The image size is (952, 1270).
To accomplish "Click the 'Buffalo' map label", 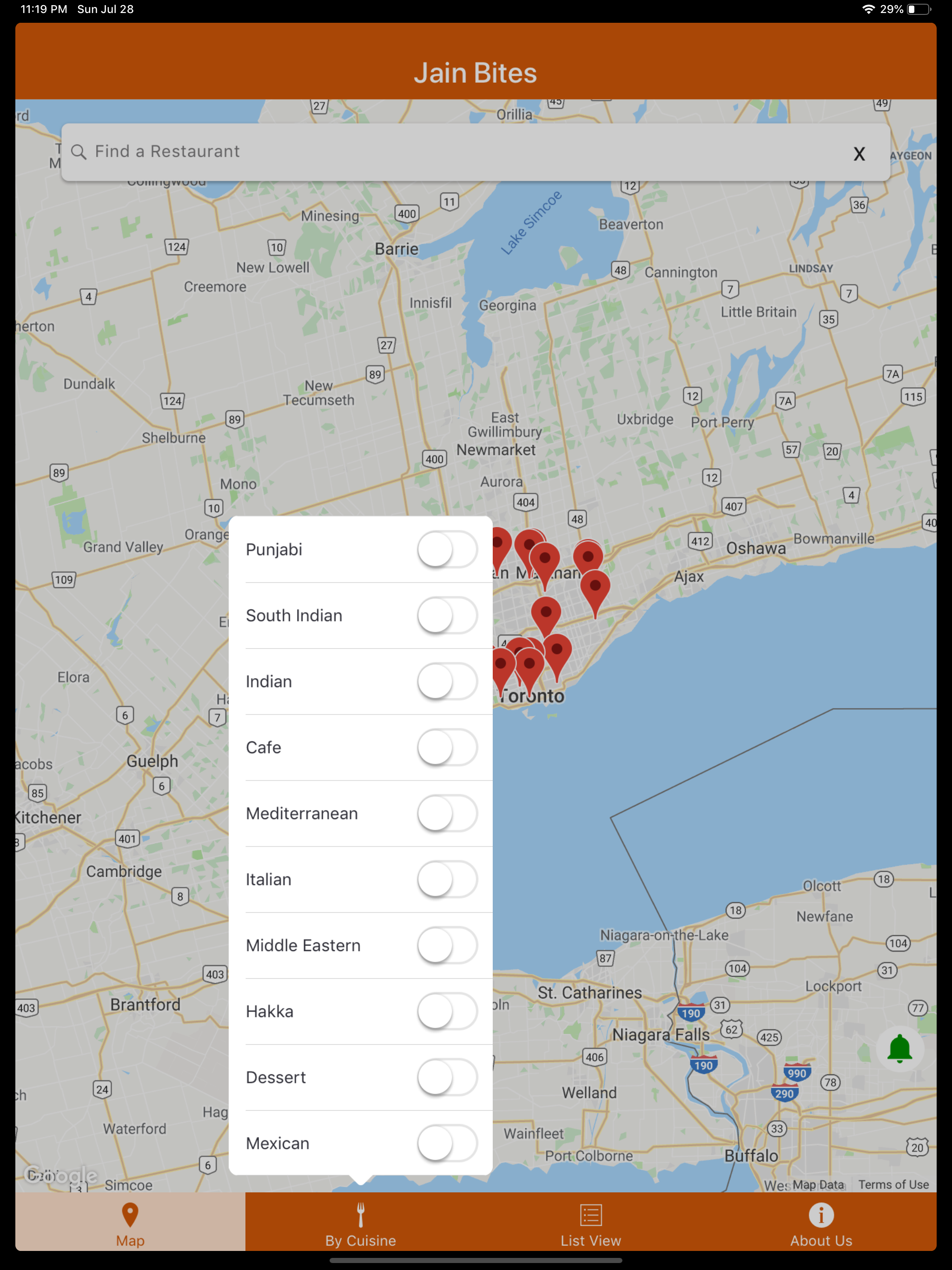I will pos(751,1156).
